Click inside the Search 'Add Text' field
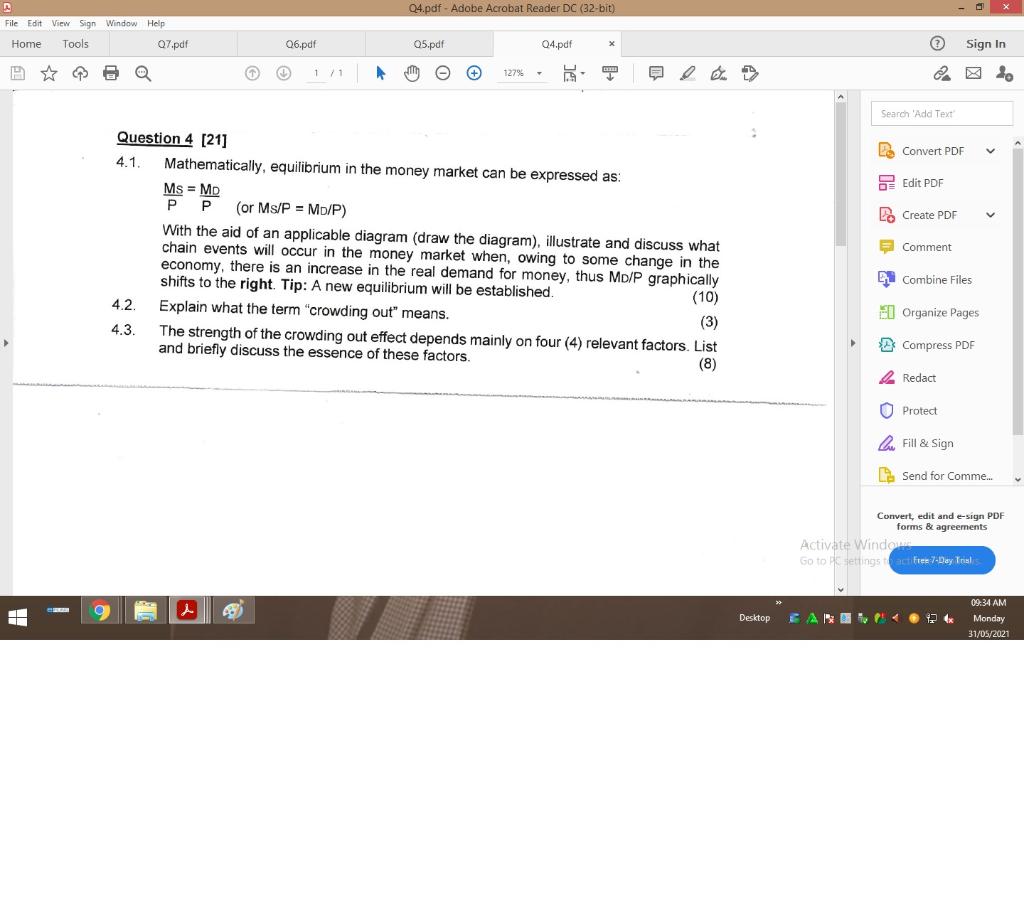Screen dimensions: 1024x910 pyautogui.click(x=940, y=113)
